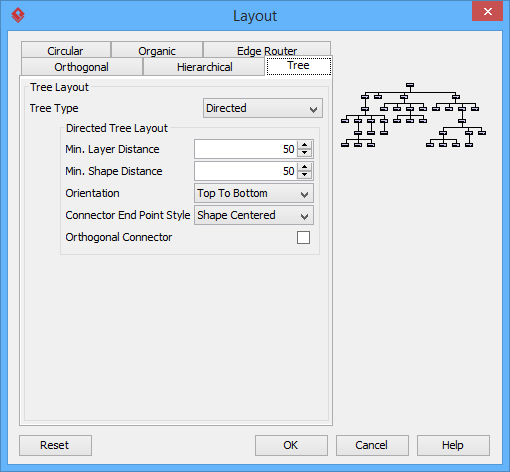The height and width of the screenshot is (472, 510).
Task: Open Help for the Layout dialog
Action: coord(453,445)
